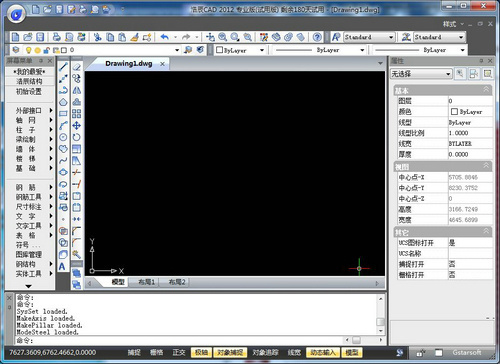Open the Layer Properties Manager icon
This screenshot has height=364, width=500.
pos(16,50)
